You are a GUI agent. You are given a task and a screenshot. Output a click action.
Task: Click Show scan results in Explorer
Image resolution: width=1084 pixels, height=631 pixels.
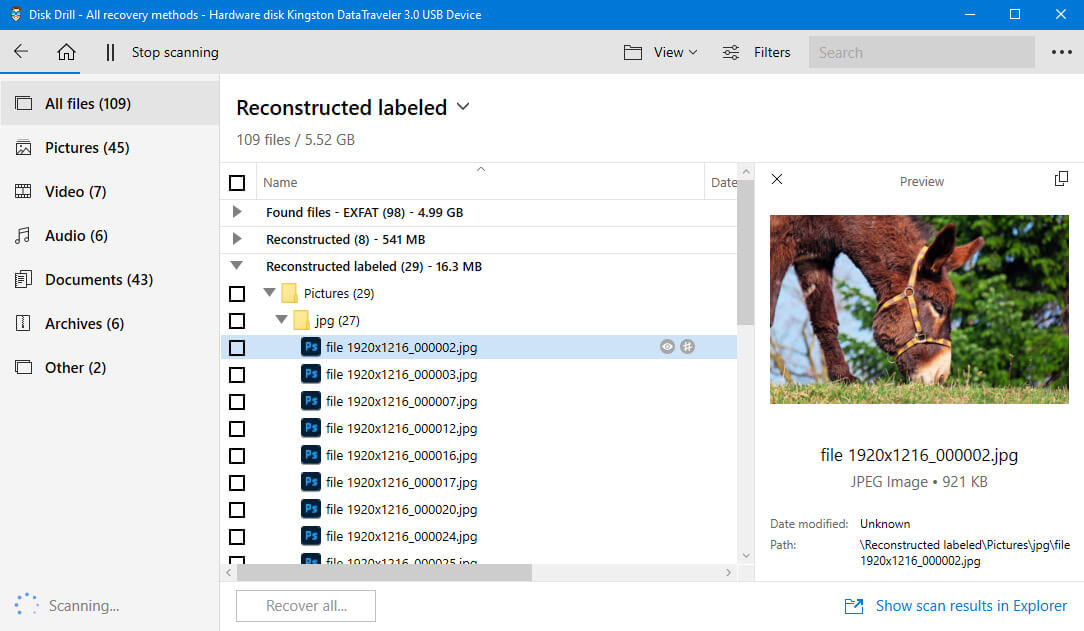(x=970, y=605)
